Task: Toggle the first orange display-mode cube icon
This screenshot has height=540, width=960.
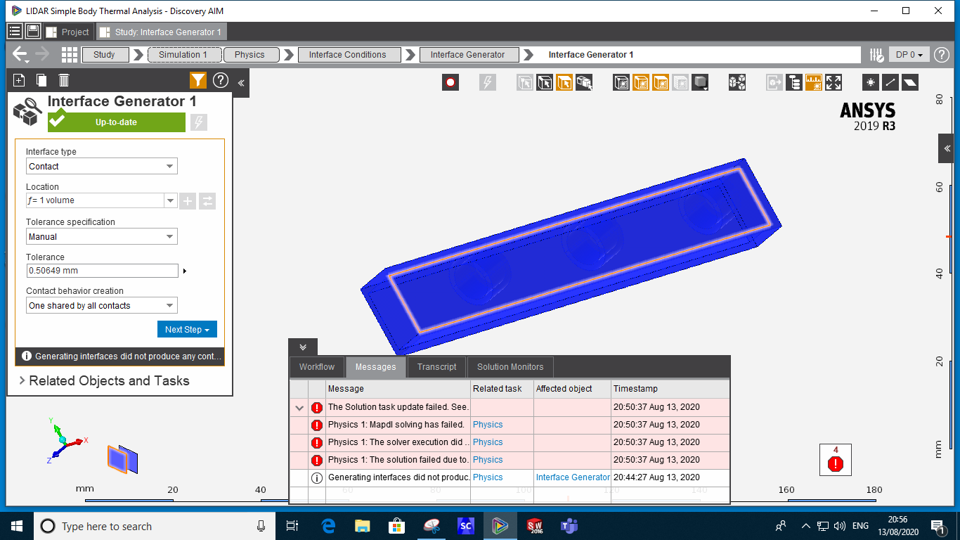Action: click(640, 82)
